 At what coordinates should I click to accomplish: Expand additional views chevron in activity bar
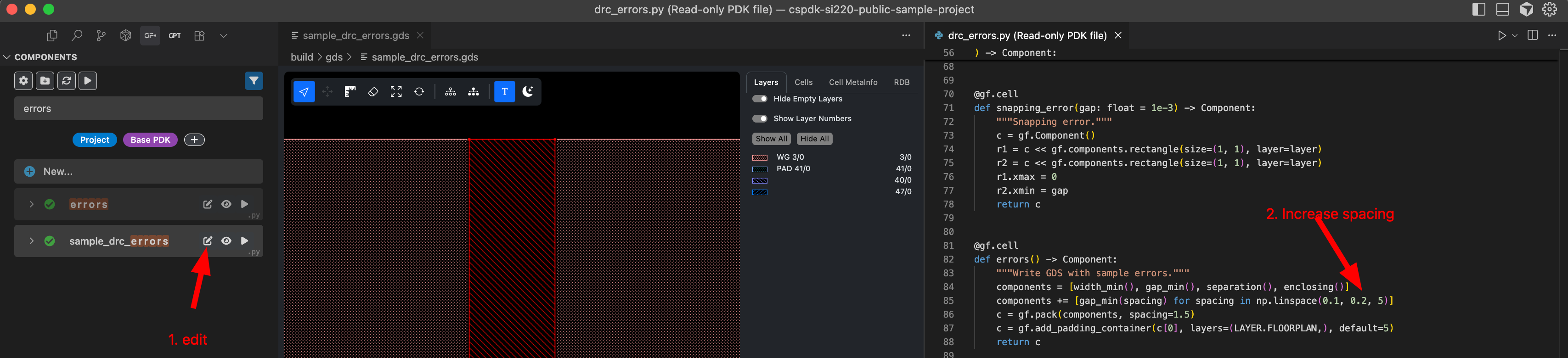pyautogui.click(x=223, y=36)
